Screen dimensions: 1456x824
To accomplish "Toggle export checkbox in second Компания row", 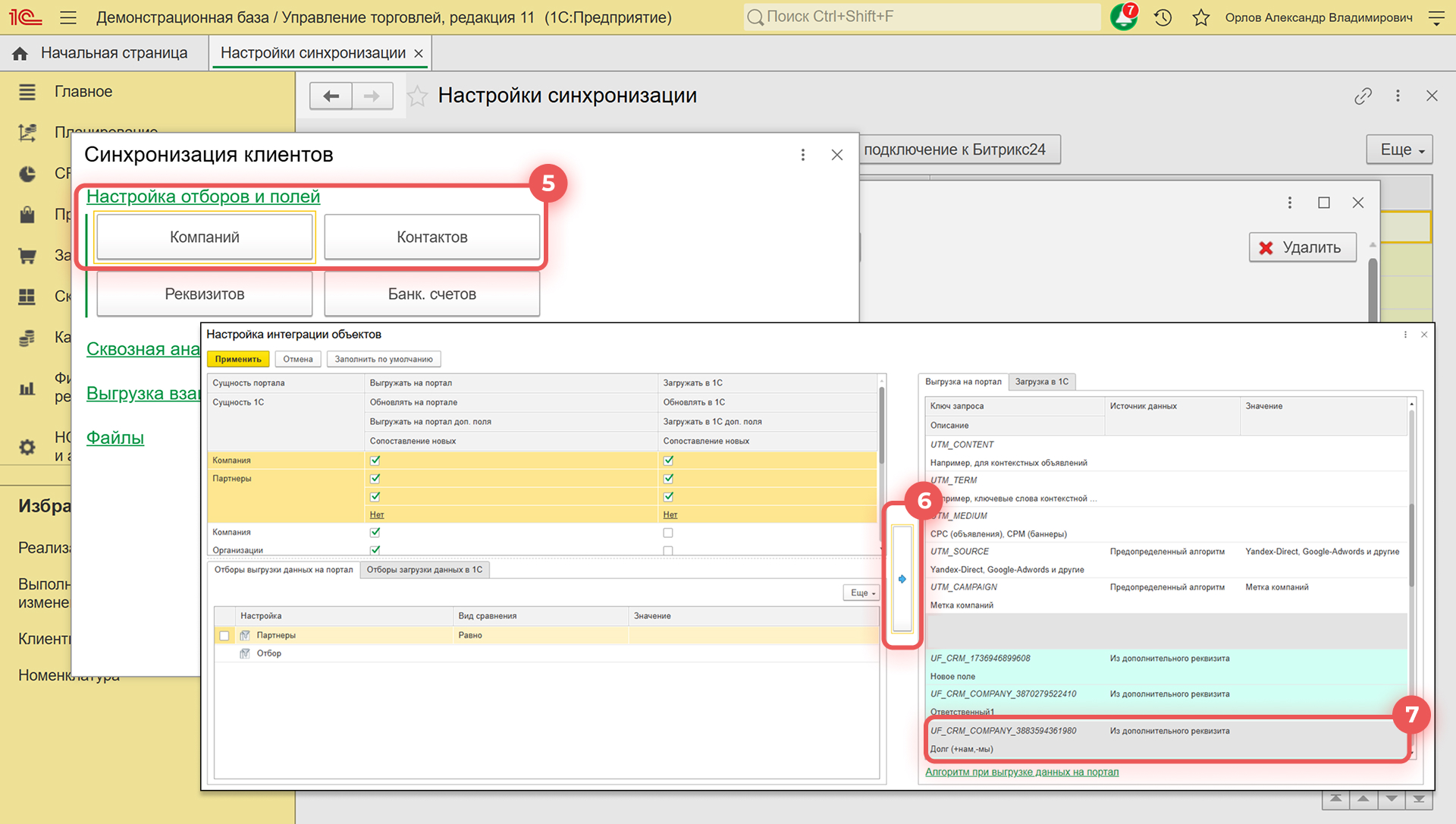I will coord(375,532).
